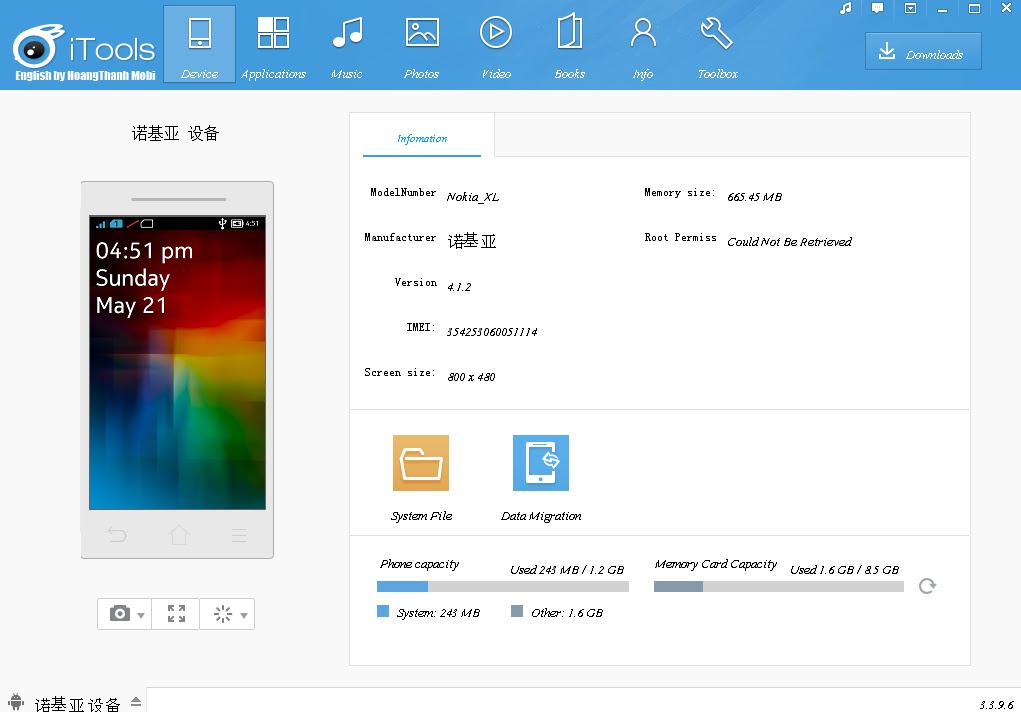Image resolution: width=1021 pixels, height=712 pixels.
Task: Open the title bar dropdown menu icon
Action: [910, 8]
